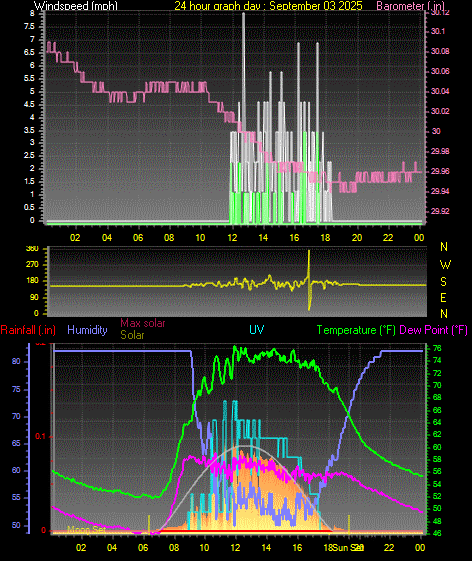This screenshot has height=561, width=472.
Task: Click the W compass direction label
Action: click(x=445, y=265)
